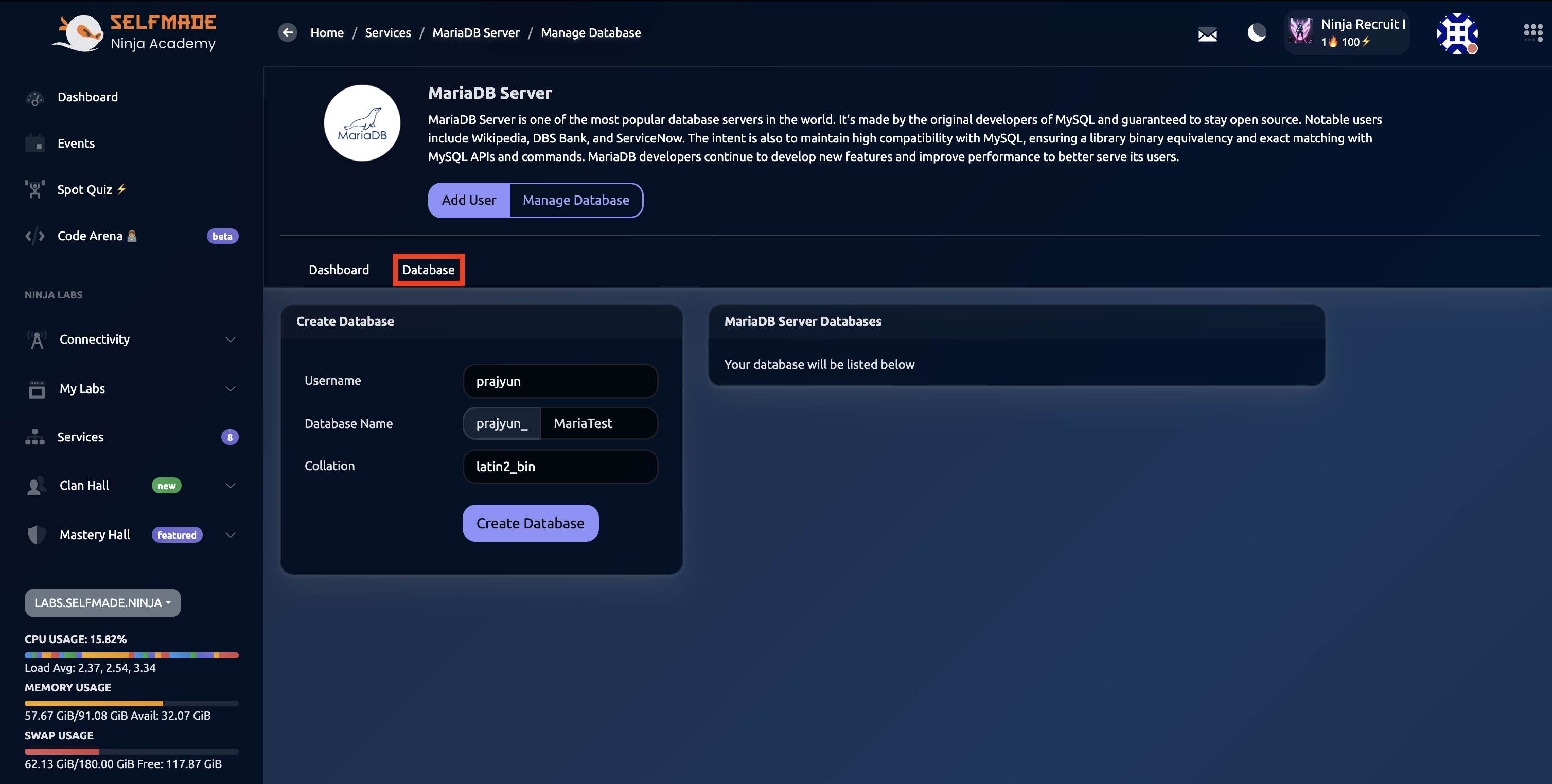Click the Spot Quiz weightlifter icon

click(35, 190)
